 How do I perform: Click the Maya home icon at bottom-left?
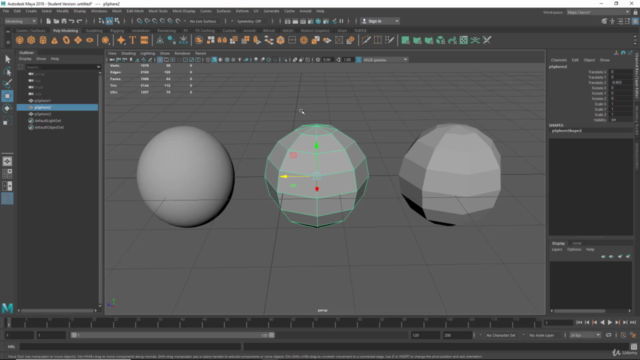click(7, 308)
